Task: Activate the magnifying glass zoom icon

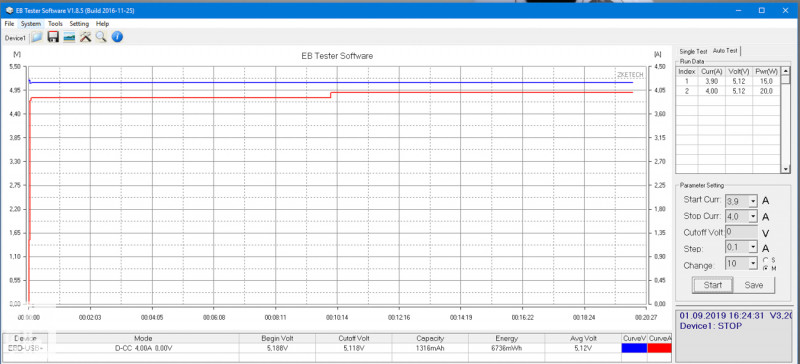Action: pyautogui.click(x=101, y=37)
